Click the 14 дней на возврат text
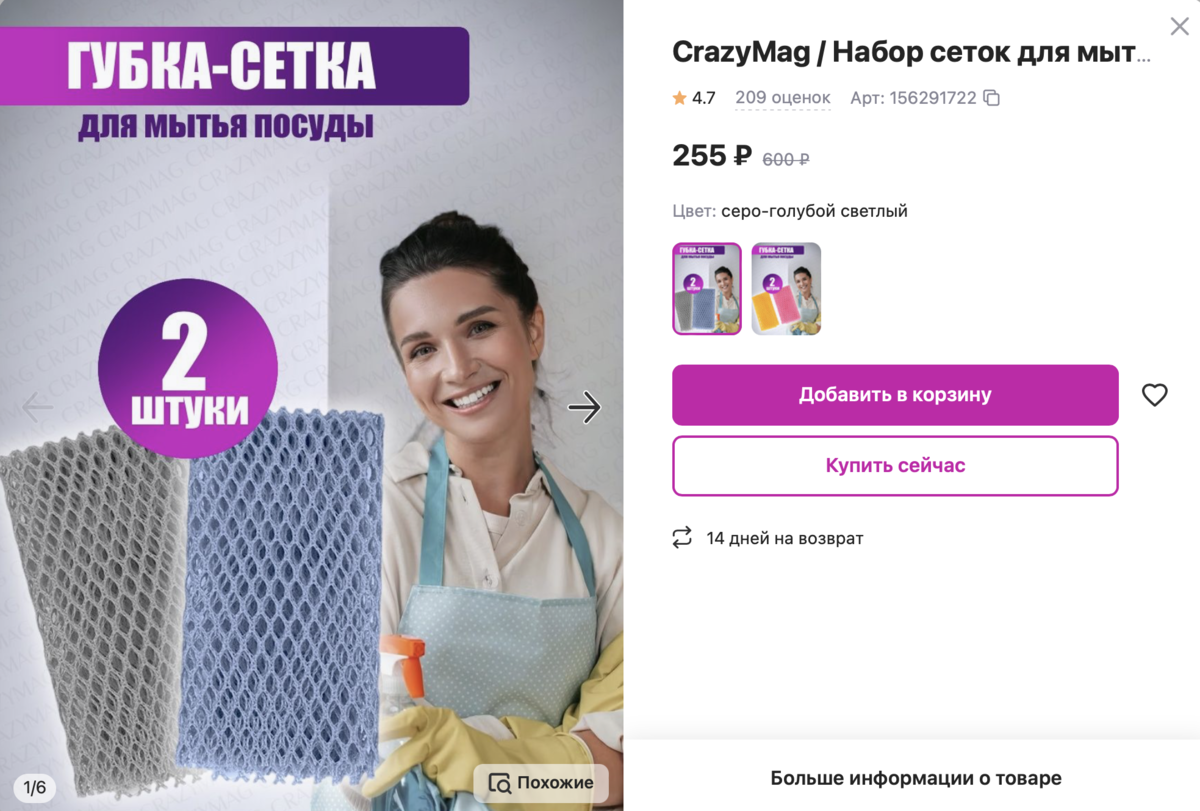This screenshot has height=811, width=1200. (x=785, y=539)
